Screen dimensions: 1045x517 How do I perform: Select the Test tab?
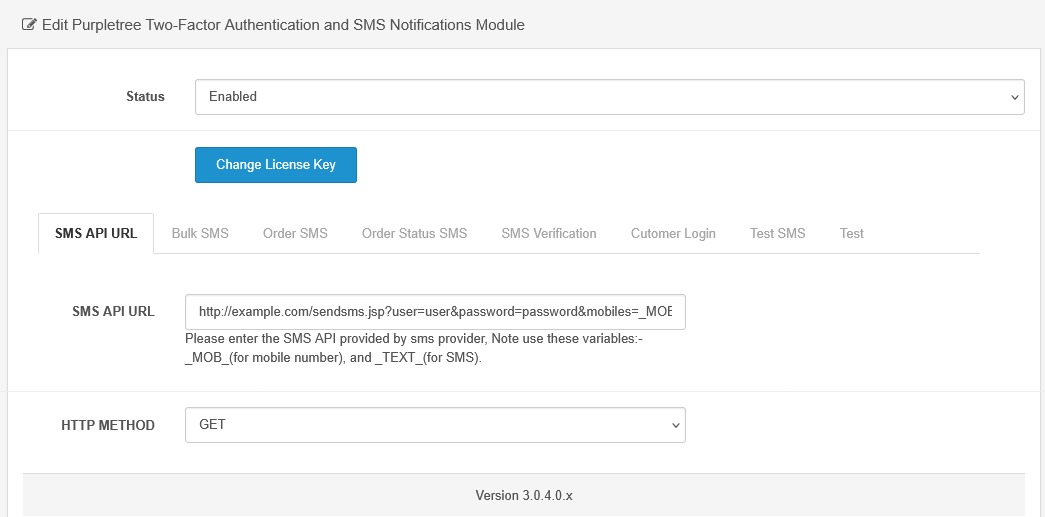click(851, 233)
